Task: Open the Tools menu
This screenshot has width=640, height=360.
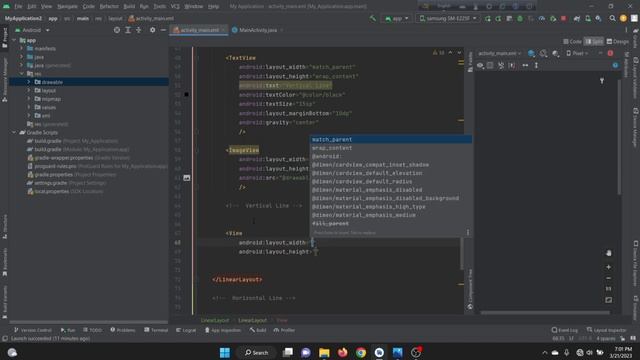Action: 160,7
